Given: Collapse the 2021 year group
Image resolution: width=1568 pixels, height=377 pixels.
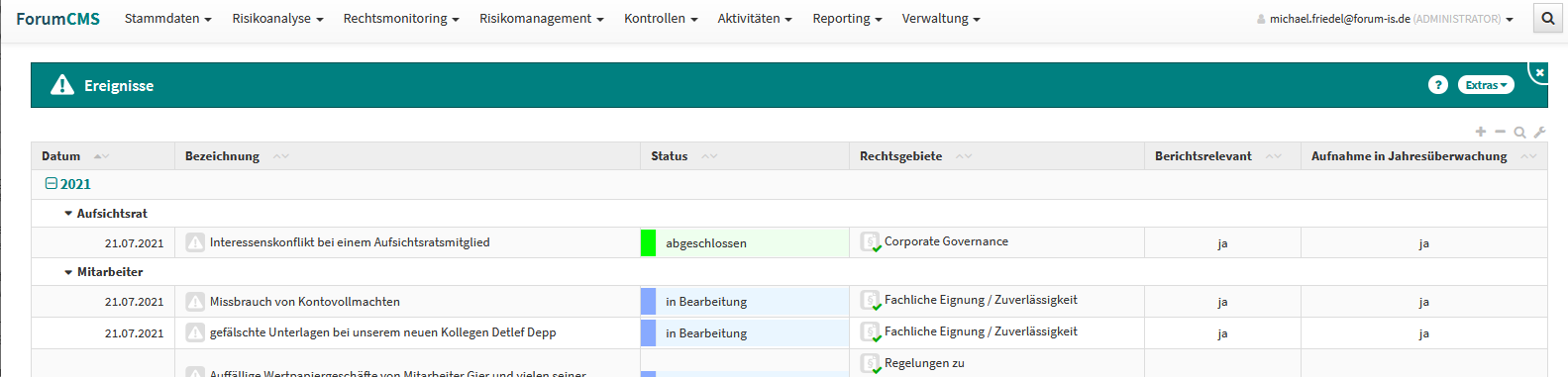Looking at the screenshot, I should pos(52,184).
